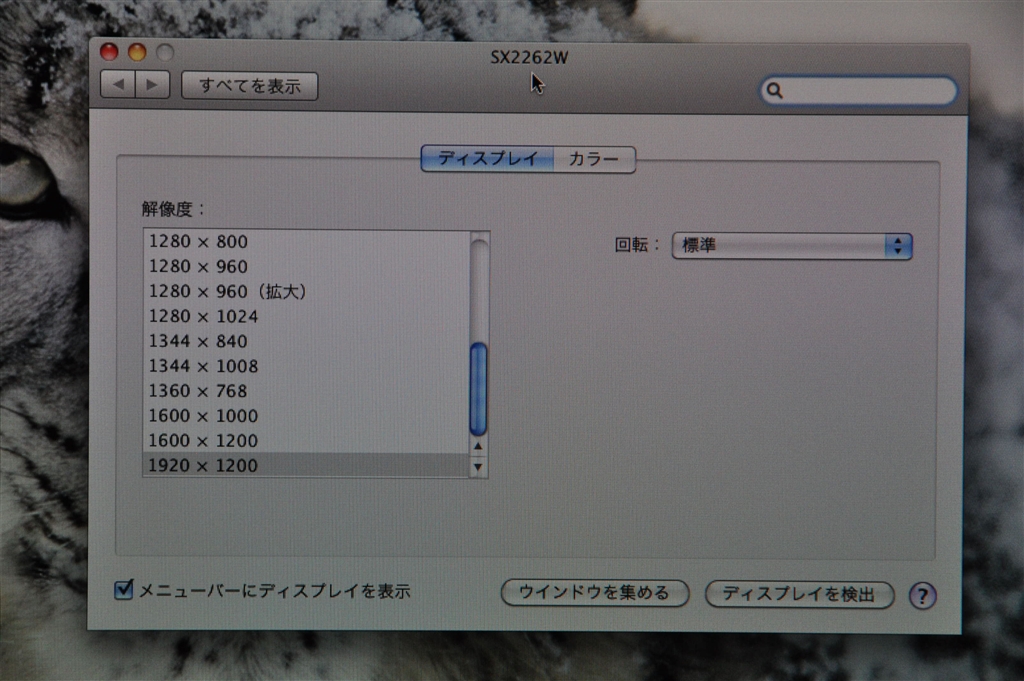Click the ディスプレイを検出 button
This screenshot has width=1024, height=681.
799,594
